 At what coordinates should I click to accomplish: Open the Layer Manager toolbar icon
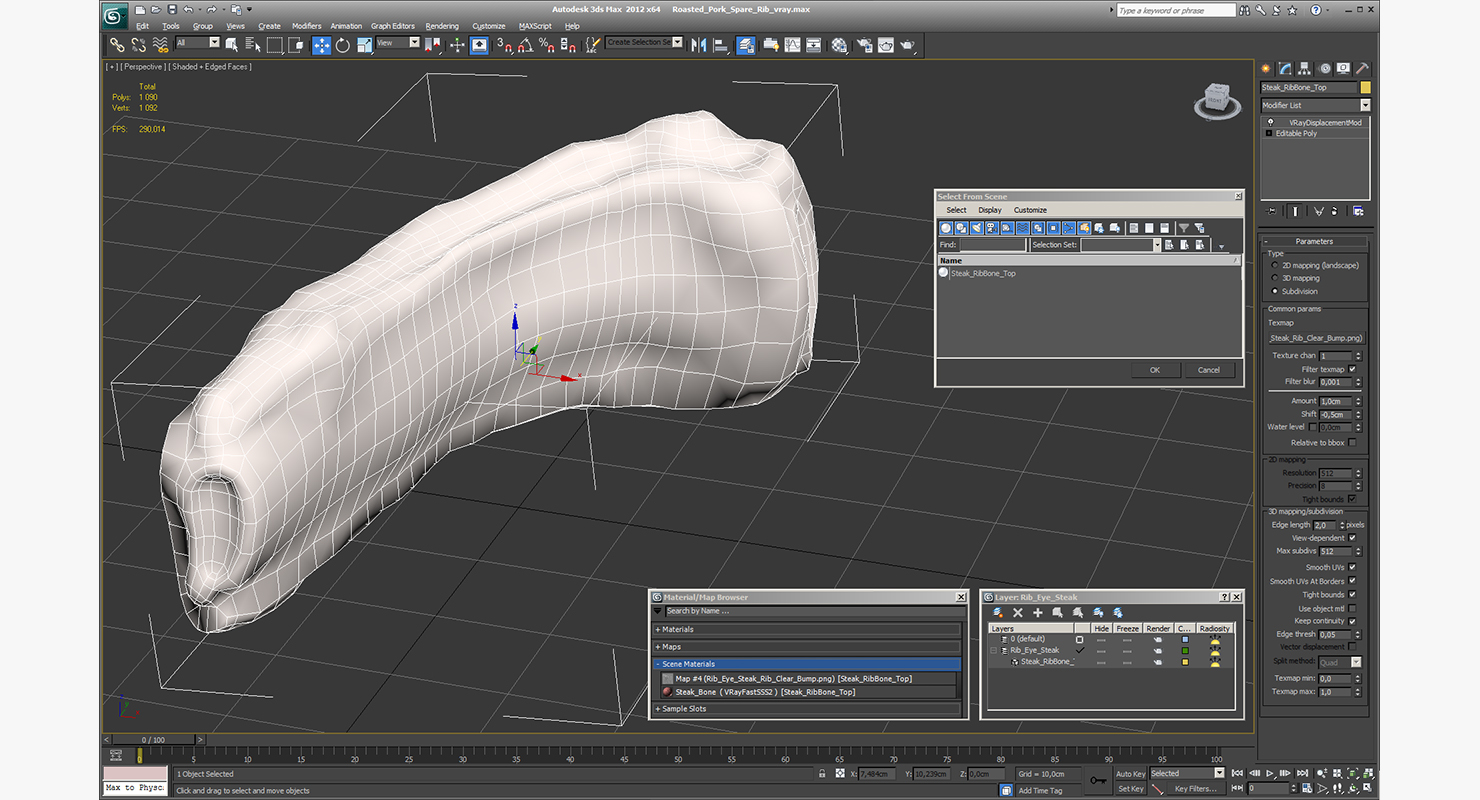pos(746,45)
